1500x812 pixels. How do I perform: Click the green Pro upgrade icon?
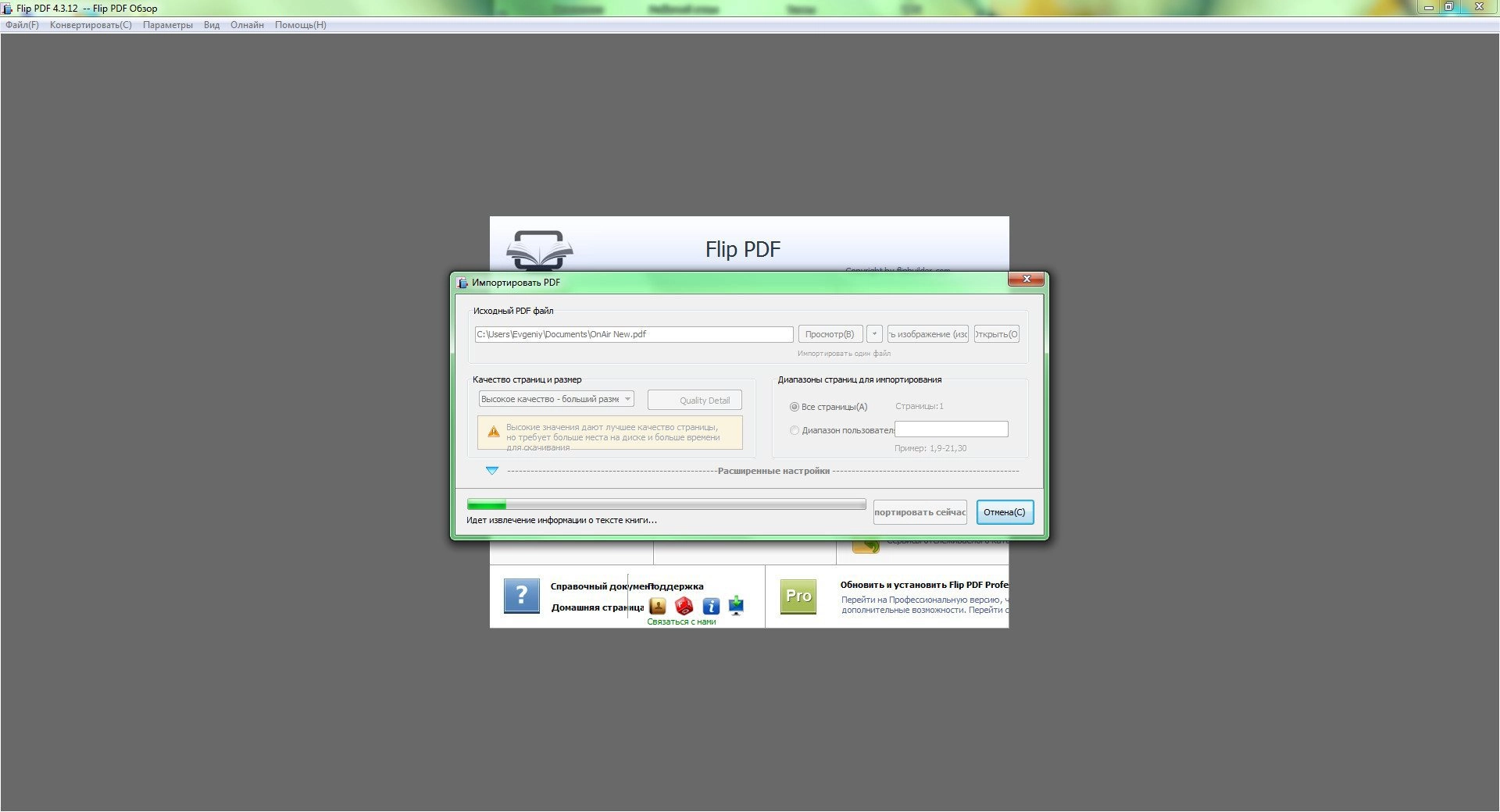tap(798, 596)
